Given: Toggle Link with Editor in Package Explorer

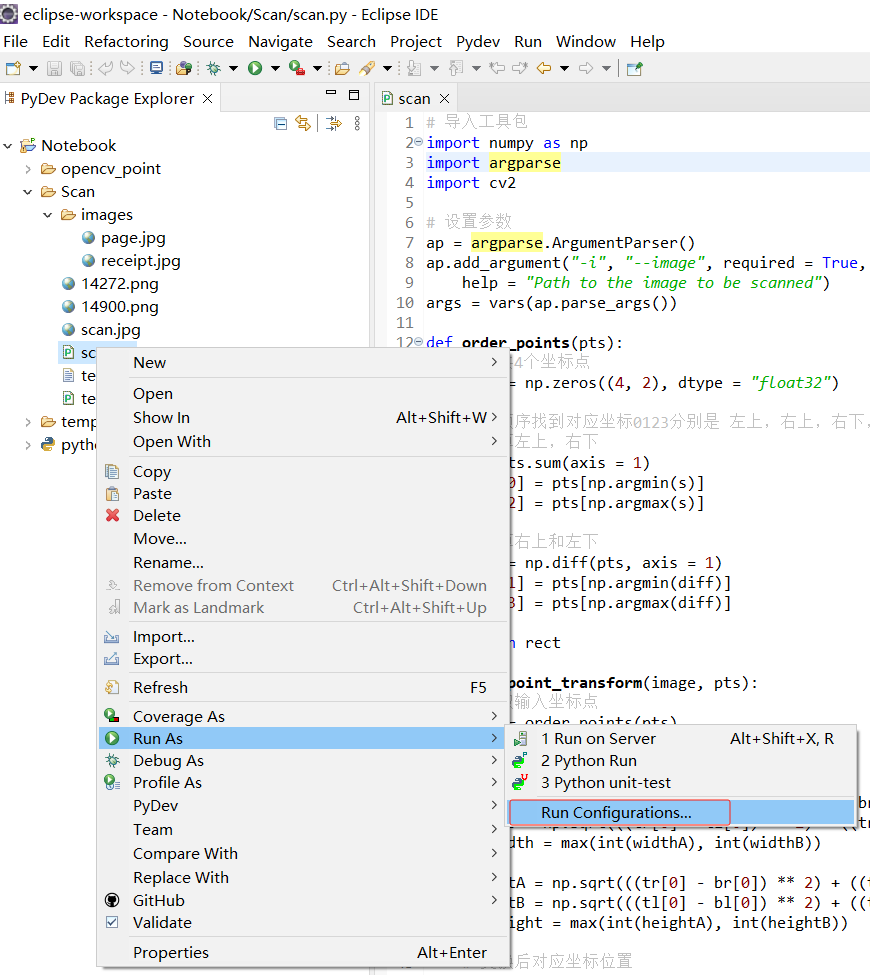Looking at the screenshot, I should (x=303, y=124).
